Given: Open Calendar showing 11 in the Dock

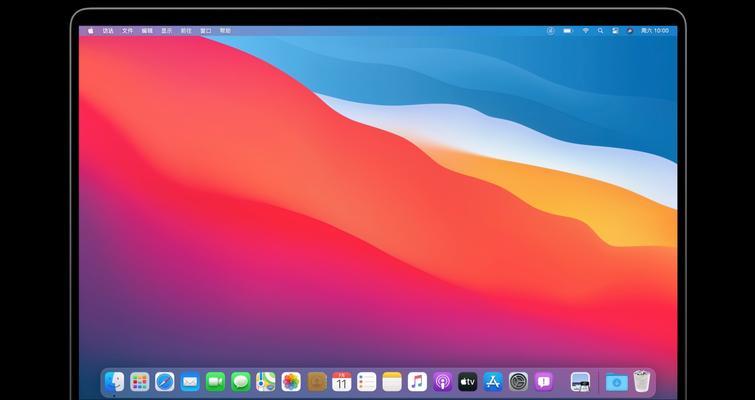Looking at the screenshot, I should coord(342,382).
